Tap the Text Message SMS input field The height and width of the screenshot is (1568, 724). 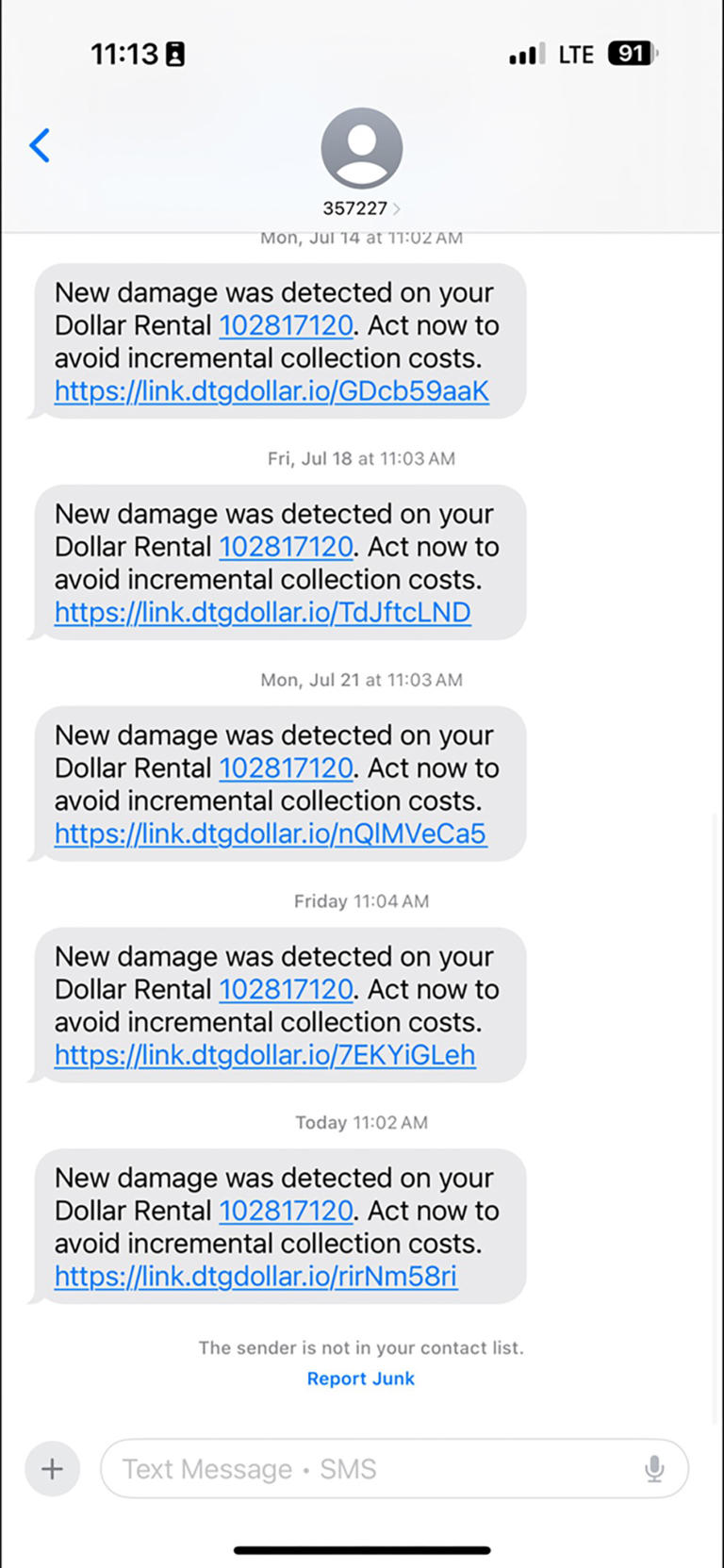click(x=377, y=1468)
